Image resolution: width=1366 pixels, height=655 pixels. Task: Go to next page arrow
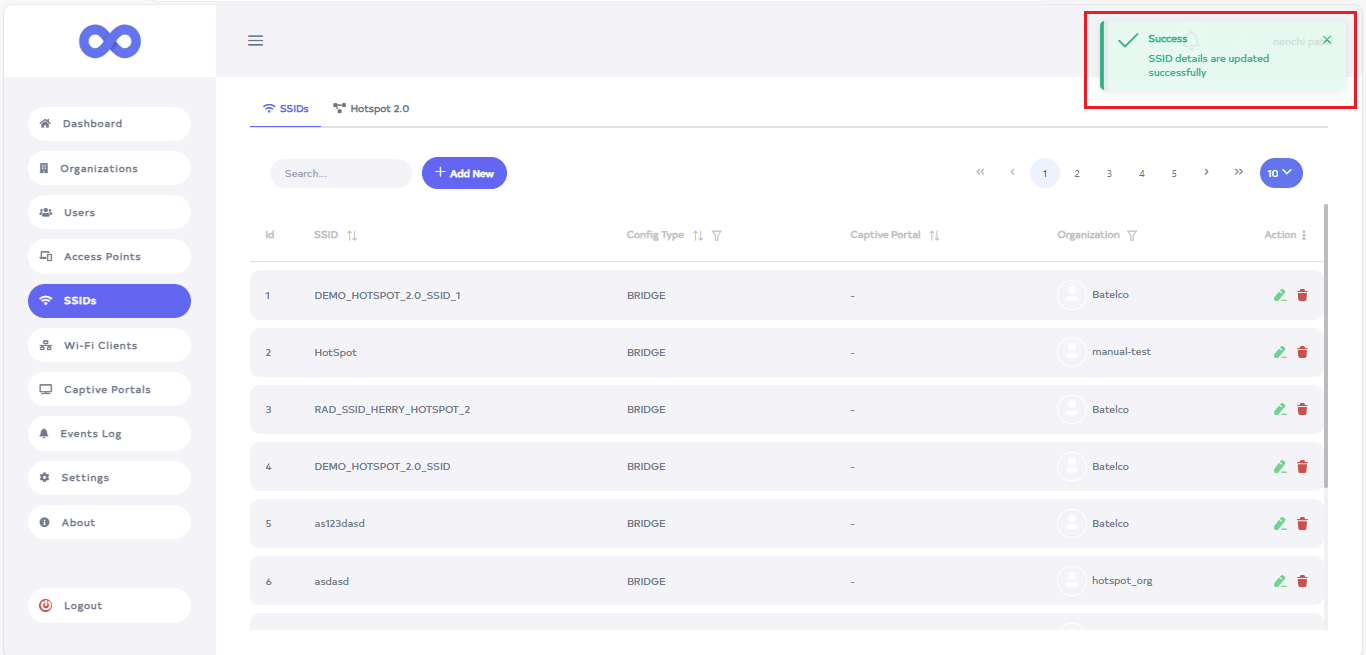pyautogui.click(x=1206, y=172)
